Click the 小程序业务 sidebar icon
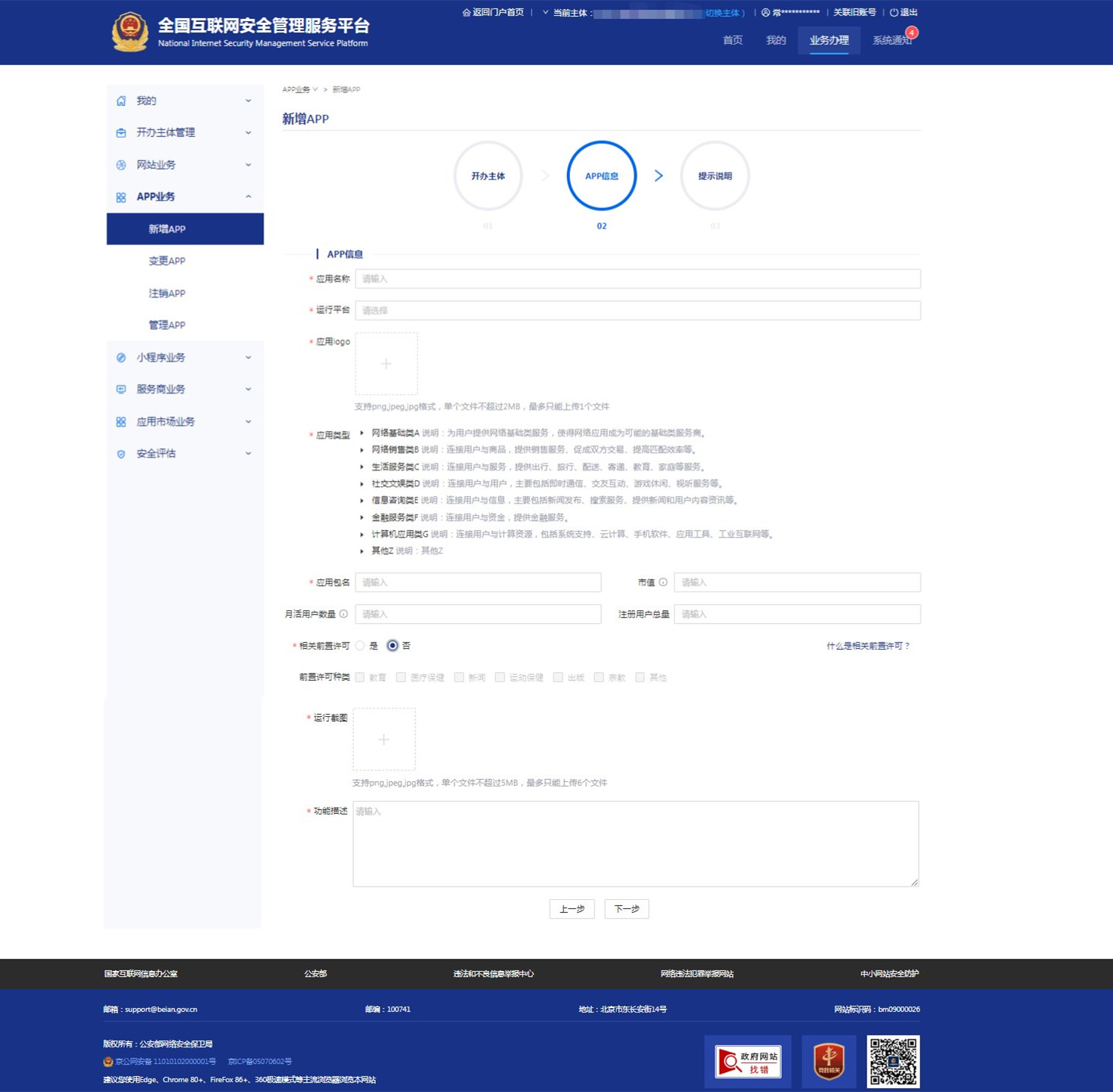Viewport: 1113px width, 1092px height. tap(121, 357)
